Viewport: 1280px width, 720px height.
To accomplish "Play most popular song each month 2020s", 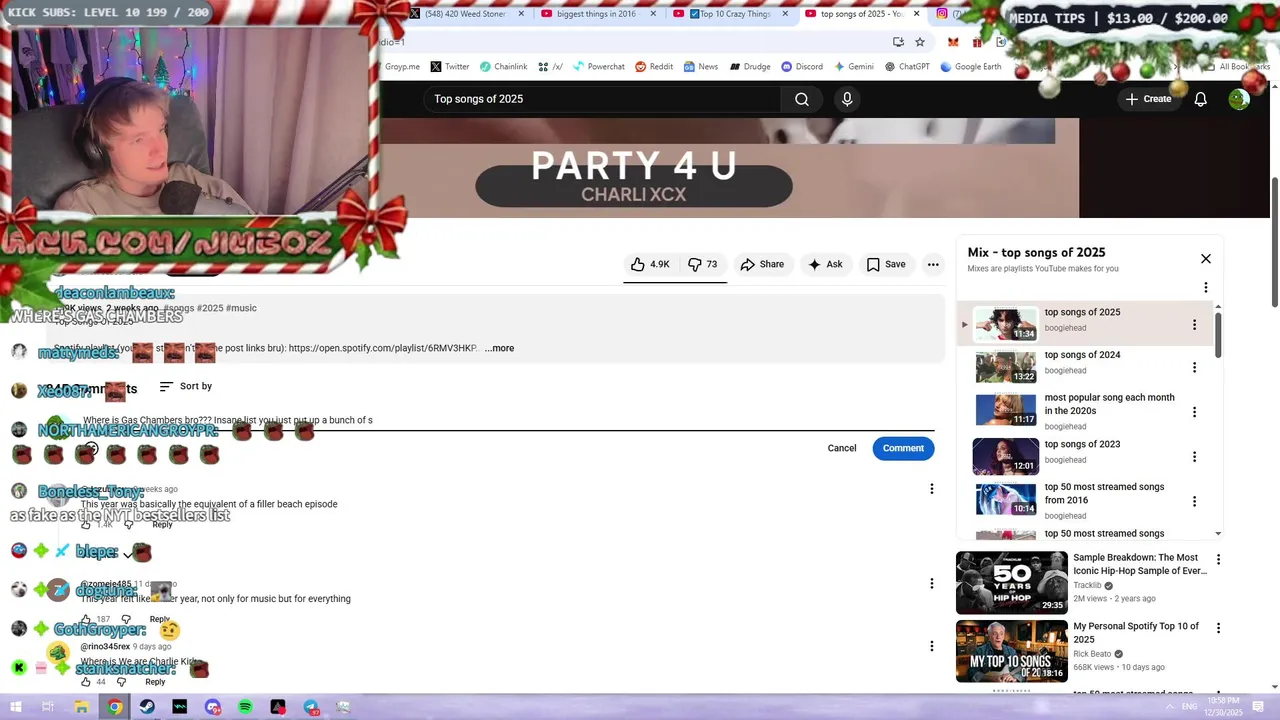I will click(1088, 411).
